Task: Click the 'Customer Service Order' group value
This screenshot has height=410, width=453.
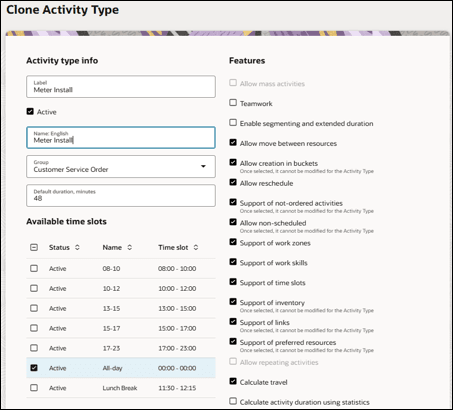Action: pos(71,169)
